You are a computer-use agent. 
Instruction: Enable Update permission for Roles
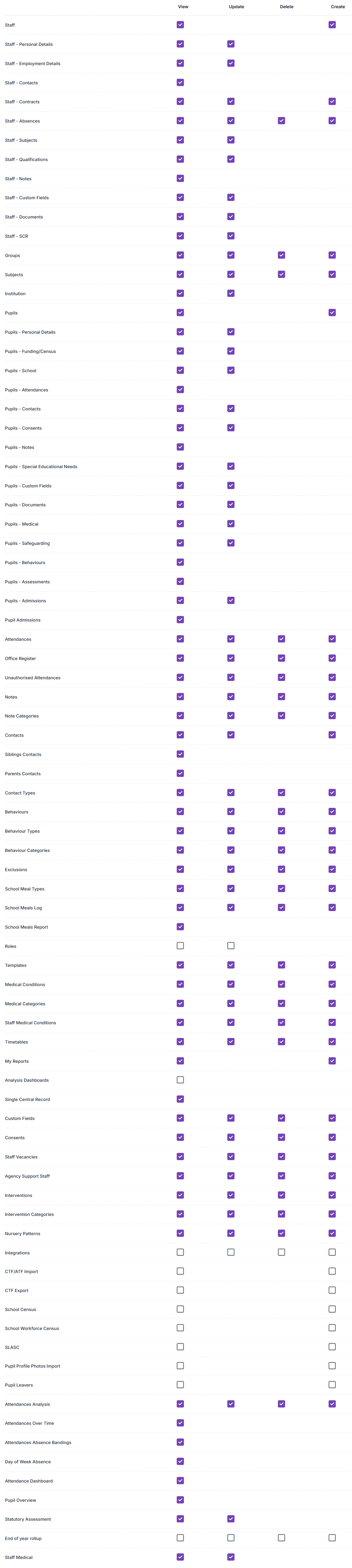[231, 946]
